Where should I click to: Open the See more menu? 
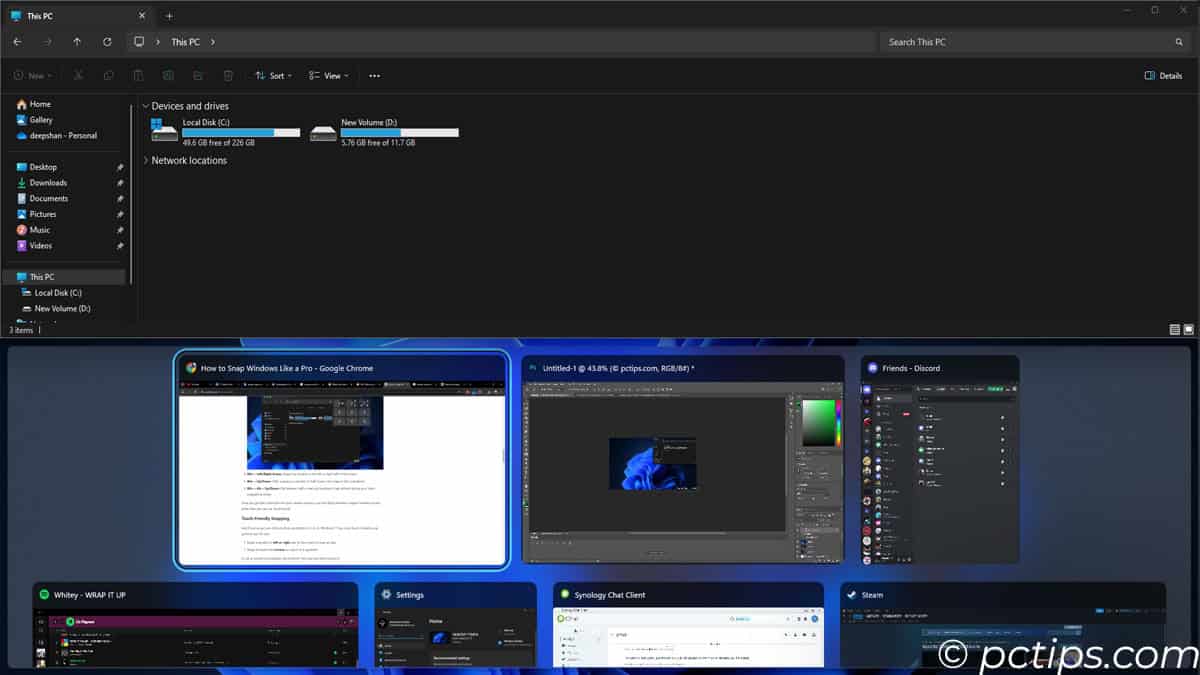pos(374,76)
